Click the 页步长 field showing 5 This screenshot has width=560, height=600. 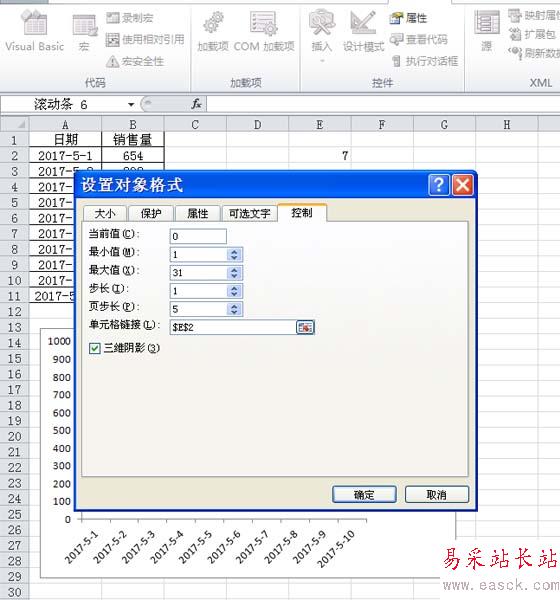point(199,309)
